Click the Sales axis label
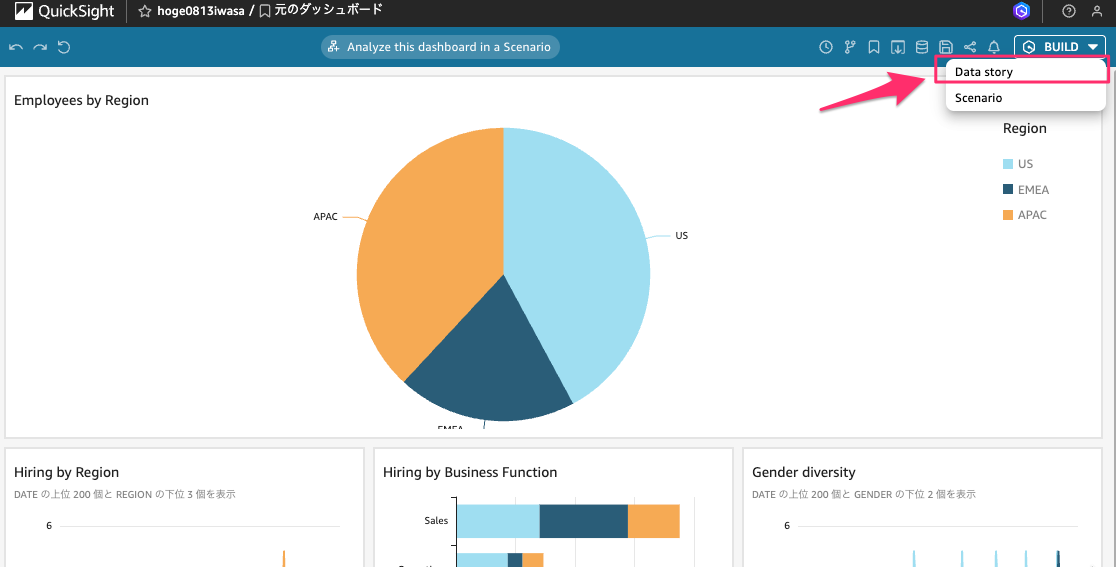 (436, 521)
